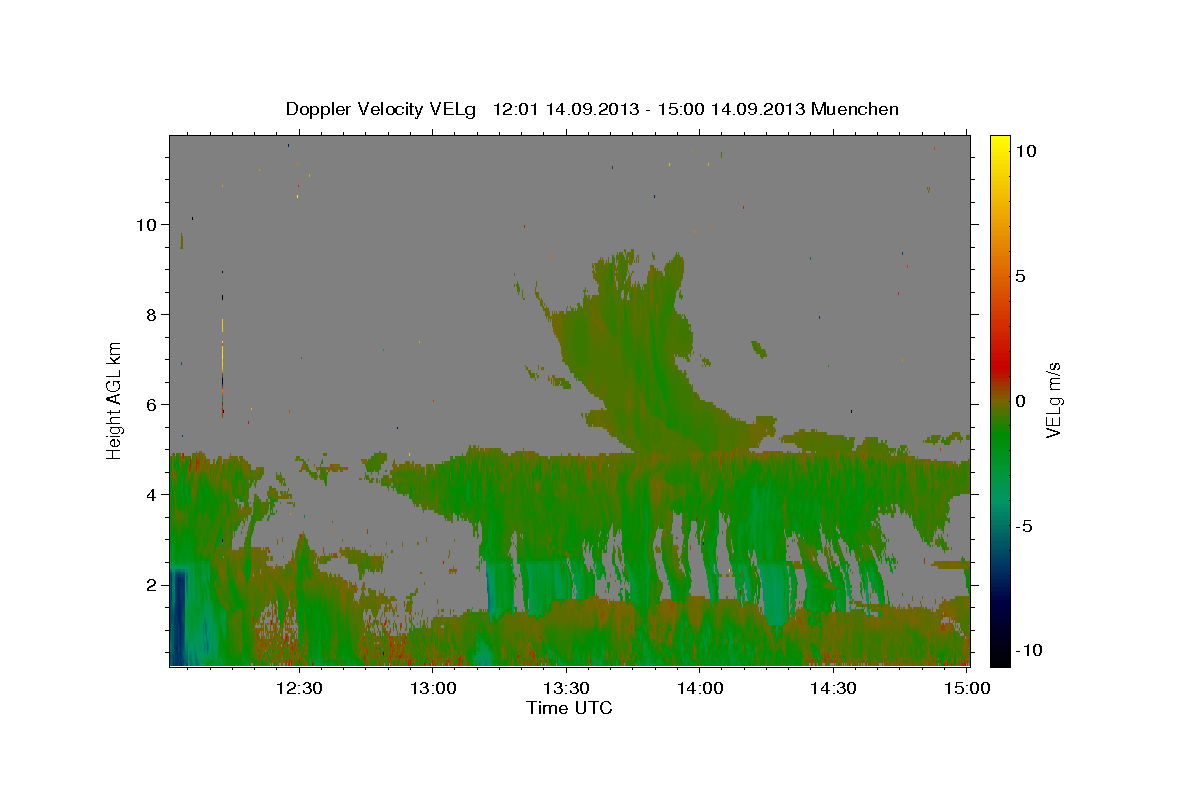The height and width of the screenshot is (800, 1200).
Task: Click the height axis label 2
Action: click(x=152, y=585)
